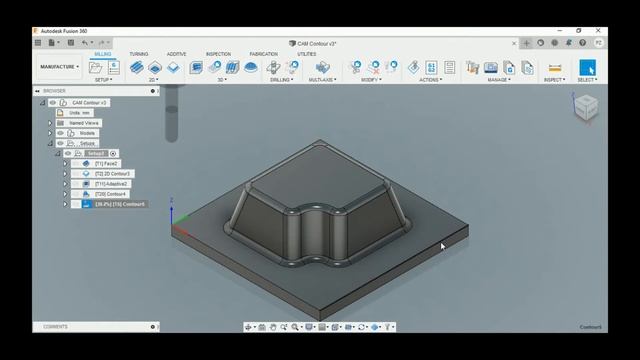Open the ACTIONS dropdown label

pyautogui.click(x=431, y=80)
